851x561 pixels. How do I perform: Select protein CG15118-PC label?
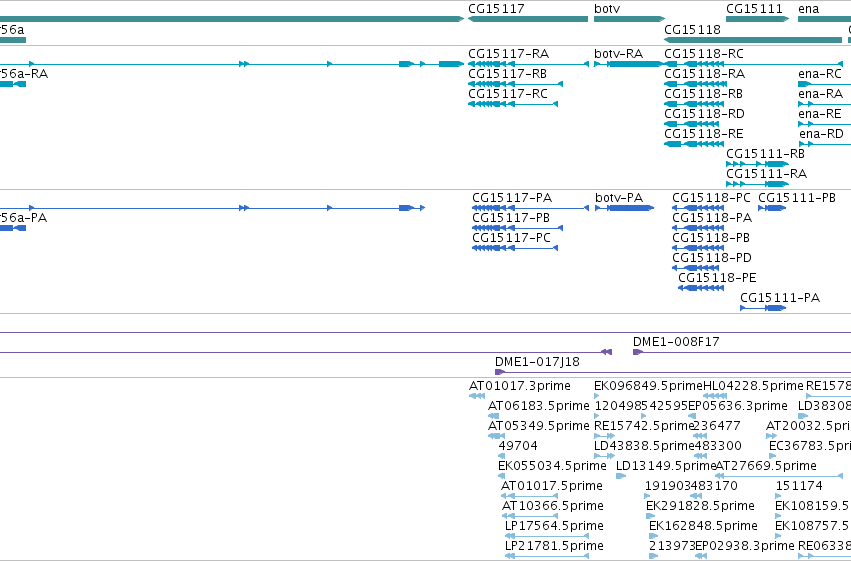pyautogui.click(x=712, y=198)
